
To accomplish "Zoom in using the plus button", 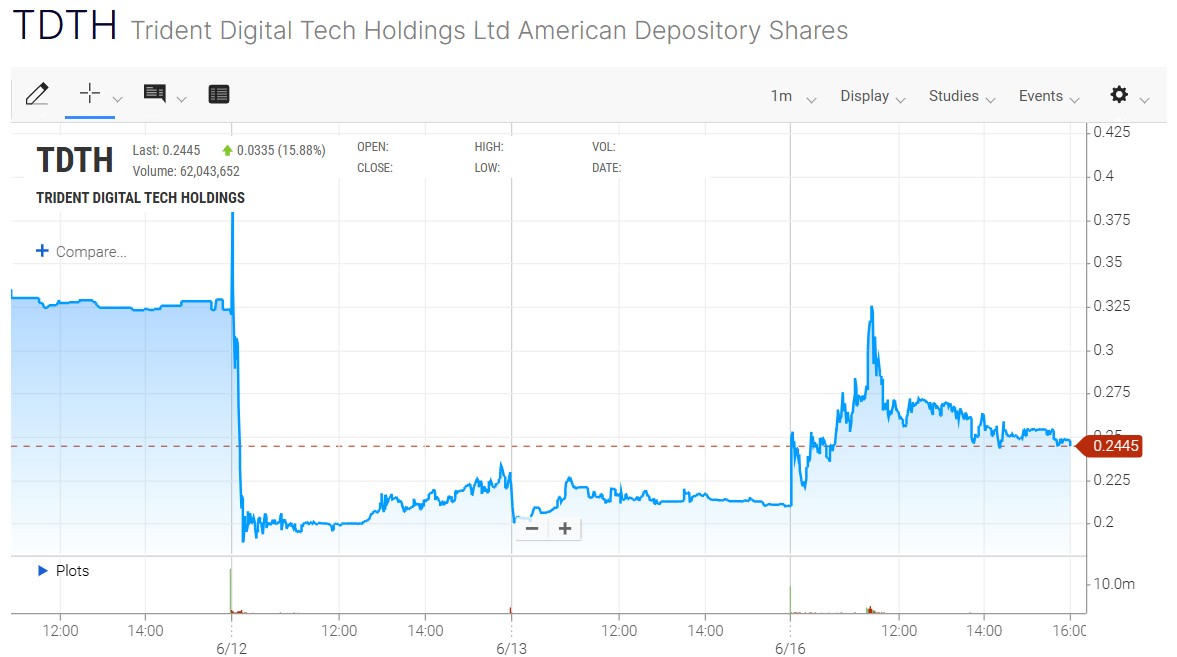I will pos(564,529).
